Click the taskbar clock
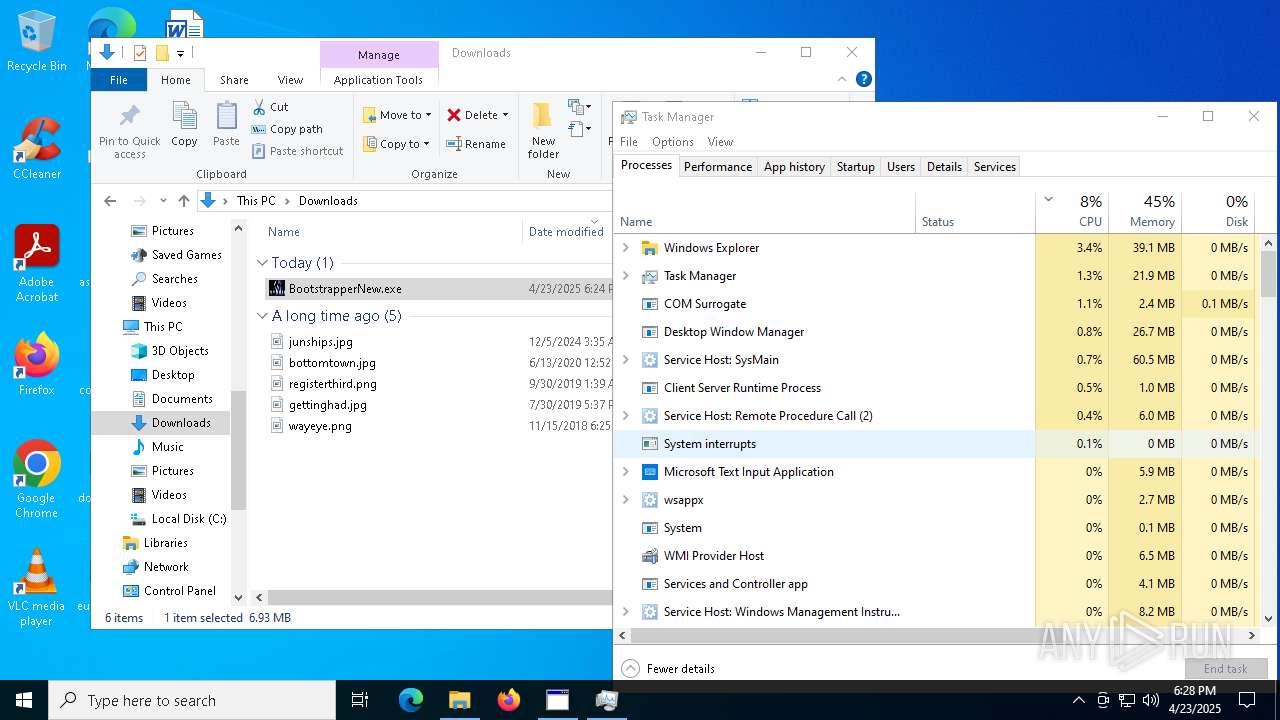The height and width of the screenshot is (720, 1280). click(1195, 700)
